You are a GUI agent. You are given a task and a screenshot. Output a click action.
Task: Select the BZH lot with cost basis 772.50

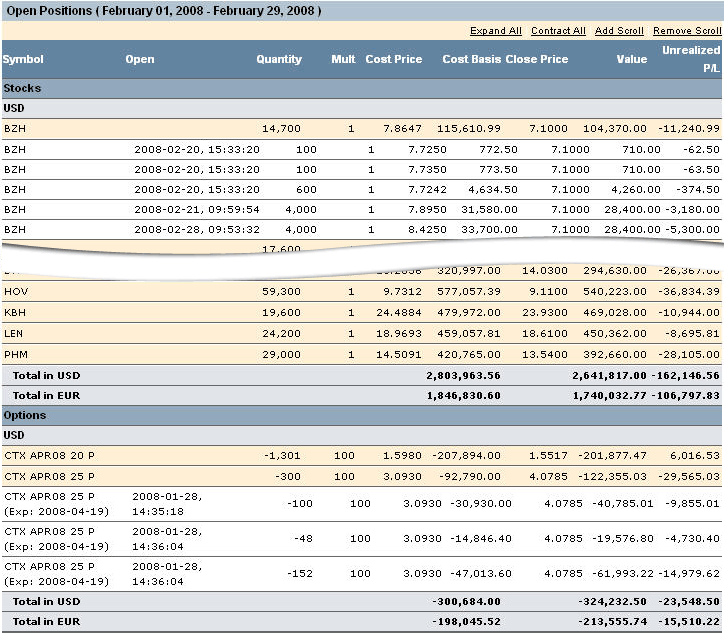362,150
